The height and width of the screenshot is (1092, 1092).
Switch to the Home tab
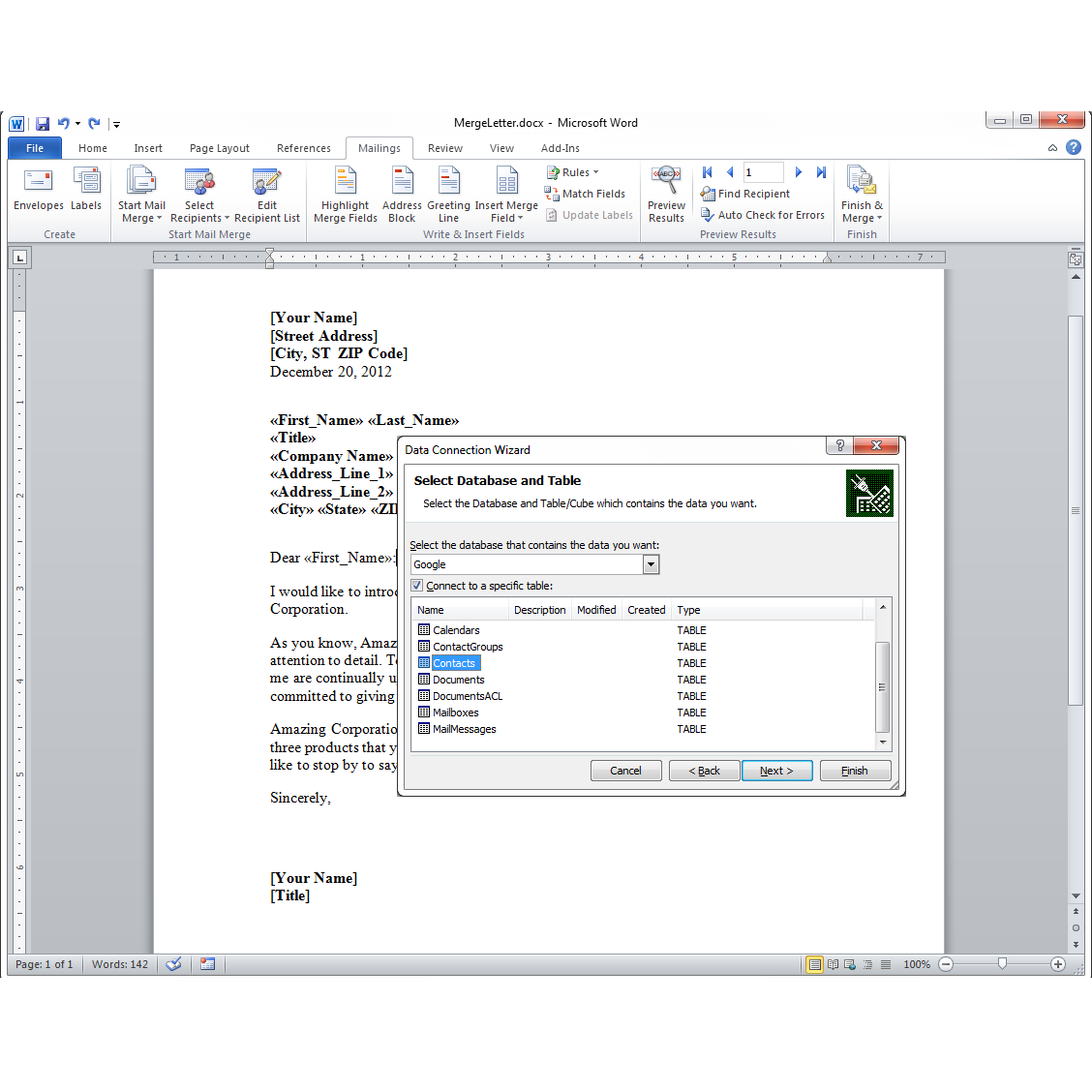pyautogui.click(x=93, y=148)
